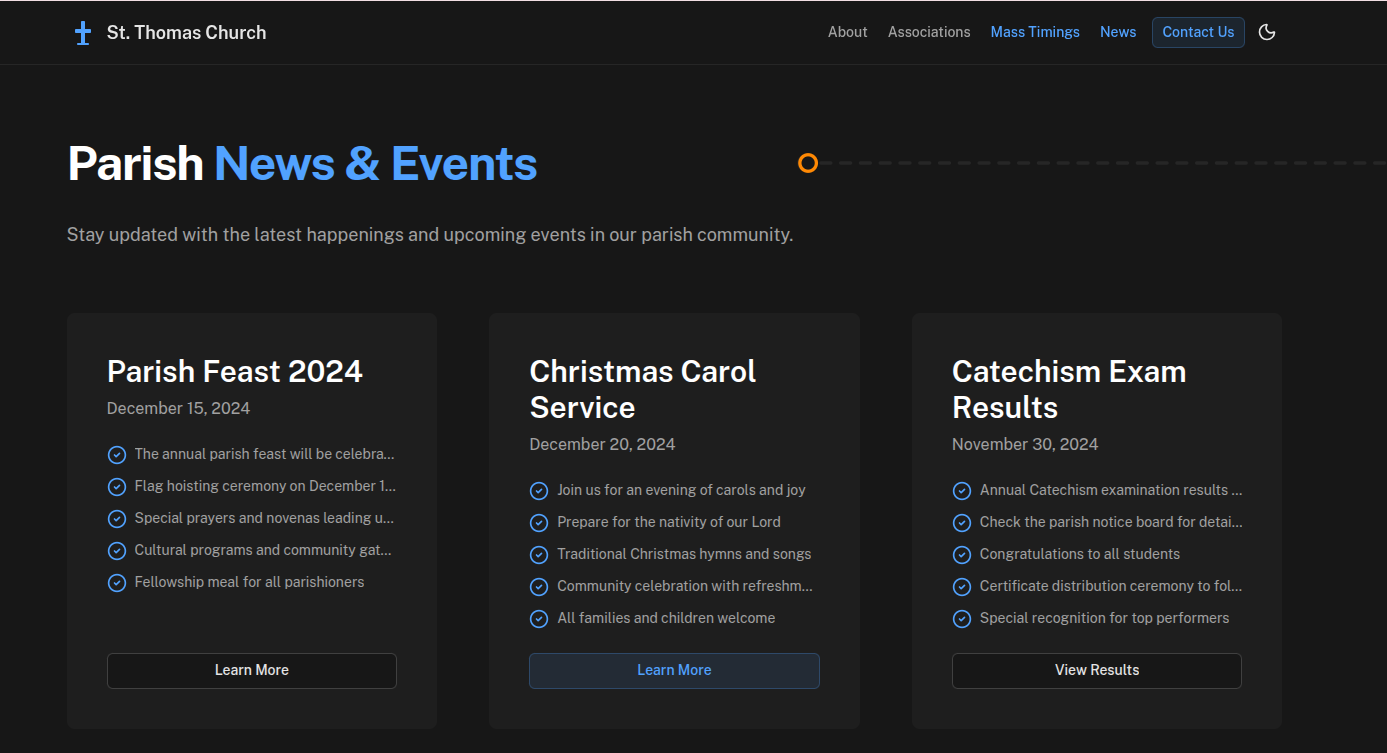Click the Contact Us button
1387x753 pixels.
(x=1198, y=32)
